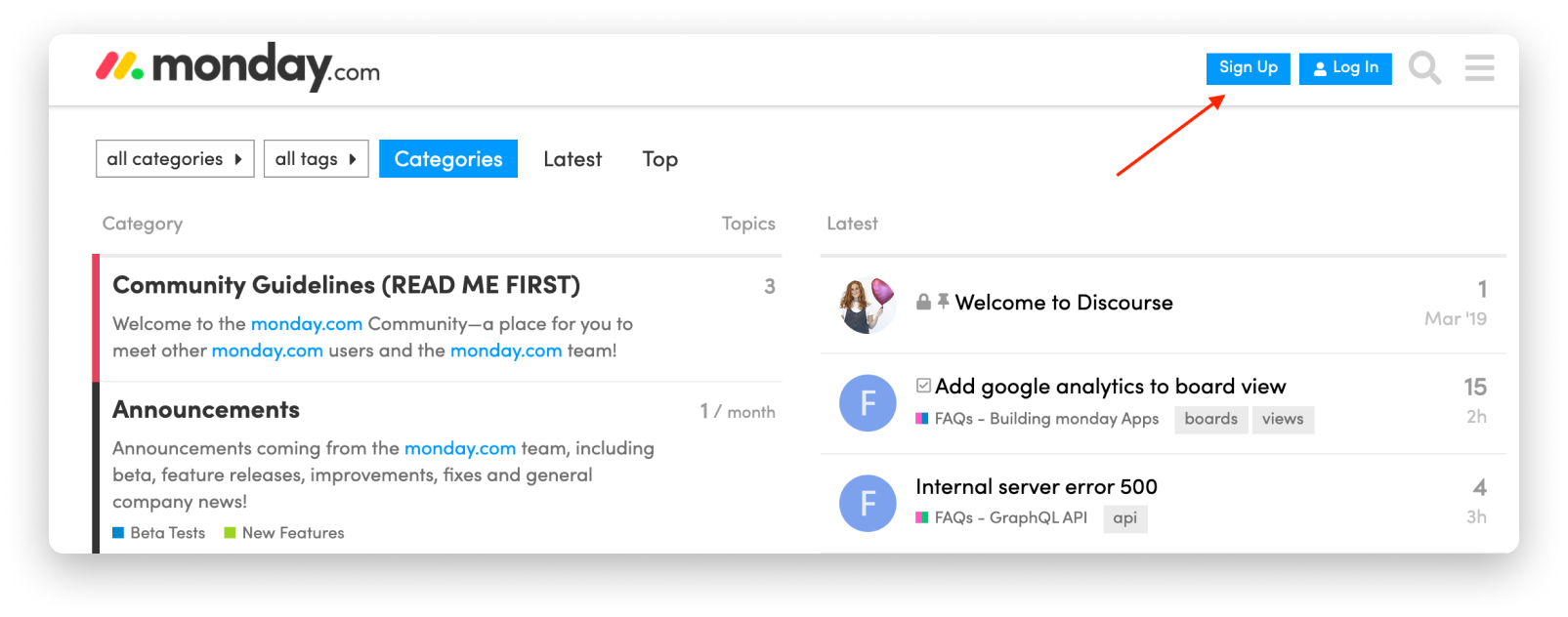
Task: Select the boards tag
Action: [x=1210, y=419]
